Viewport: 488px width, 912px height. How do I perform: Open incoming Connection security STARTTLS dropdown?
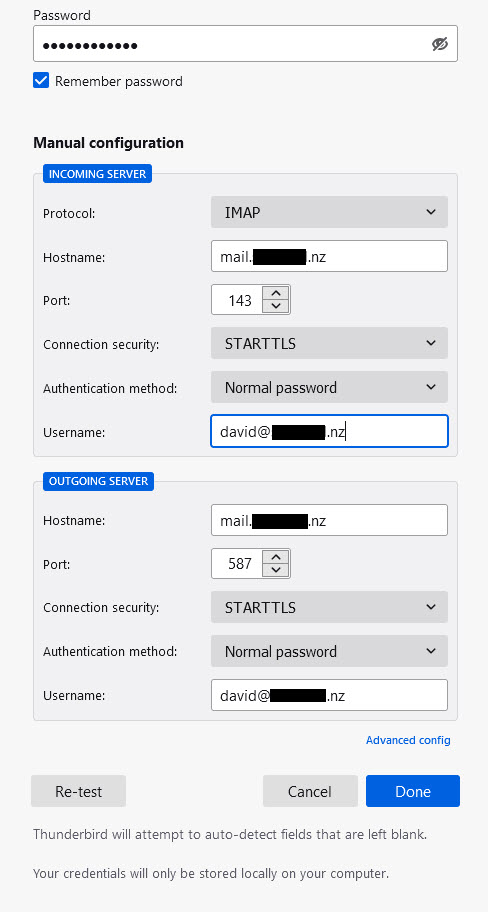[x=329, y=343]
